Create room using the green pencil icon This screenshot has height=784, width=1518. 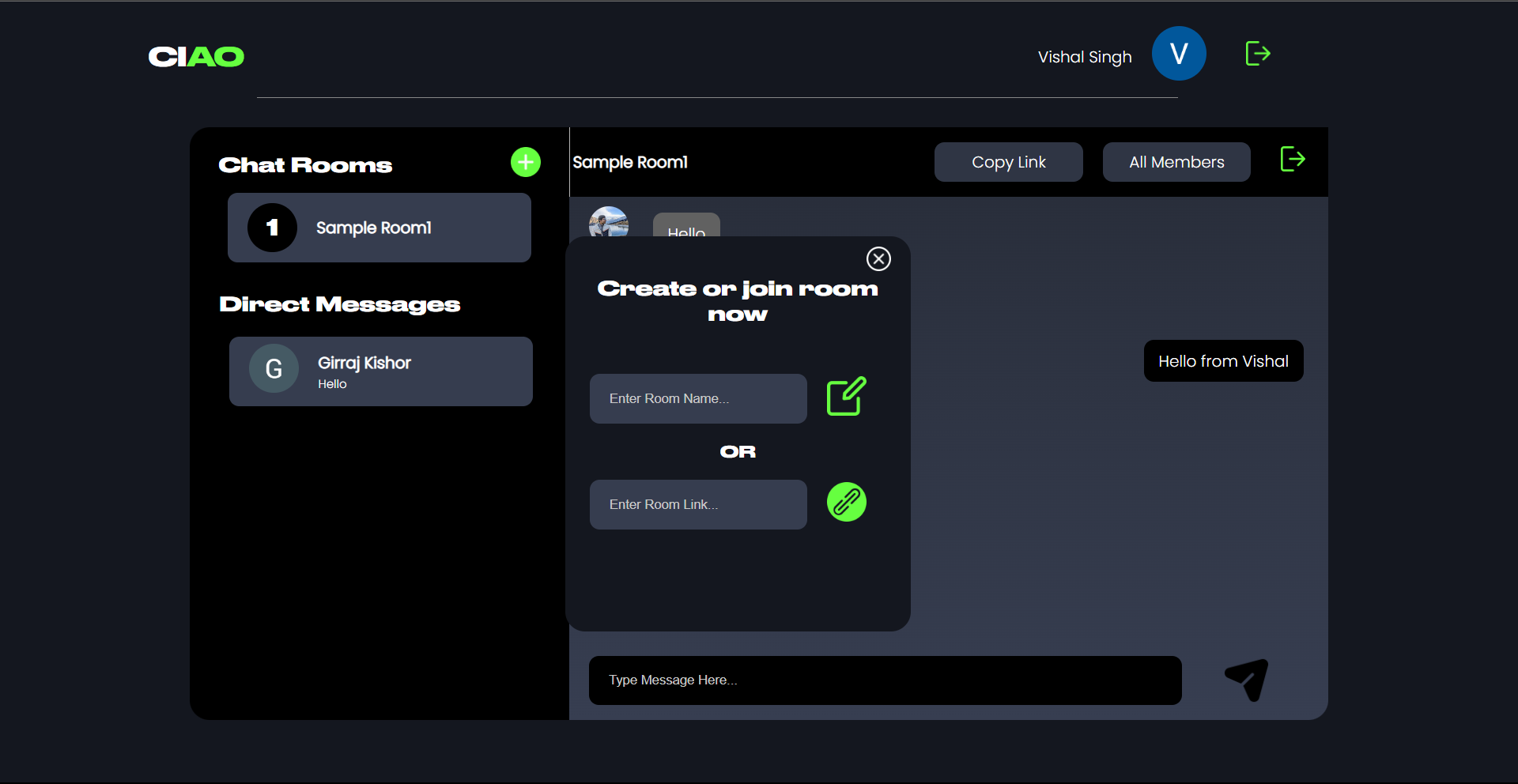(x=845, y=398)
